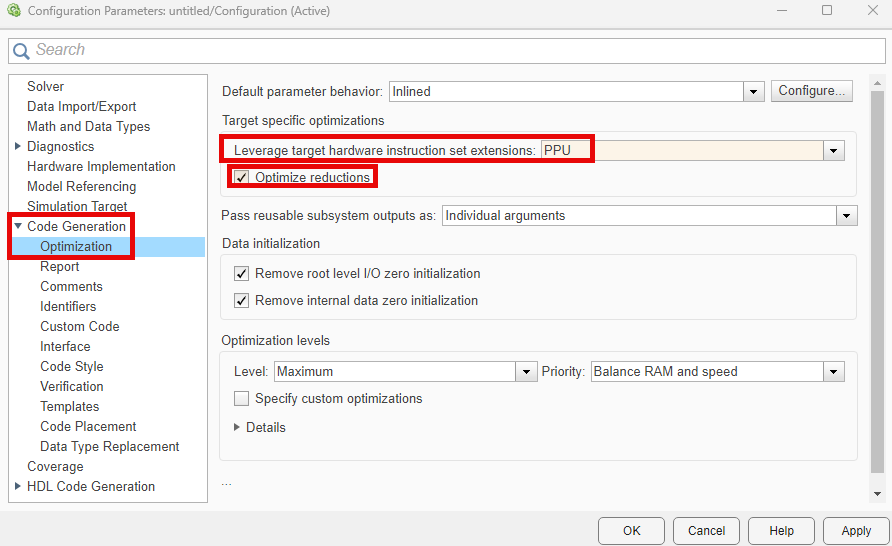Click the search magnifier icon

(21, 51)
